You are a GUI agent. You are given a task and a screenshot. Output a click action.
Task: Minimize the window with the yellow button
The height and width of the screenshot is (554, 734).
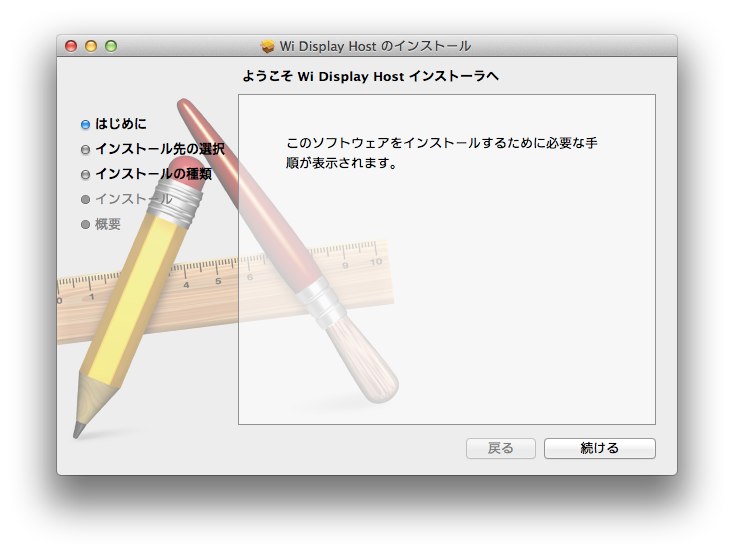tap(91, 46)
